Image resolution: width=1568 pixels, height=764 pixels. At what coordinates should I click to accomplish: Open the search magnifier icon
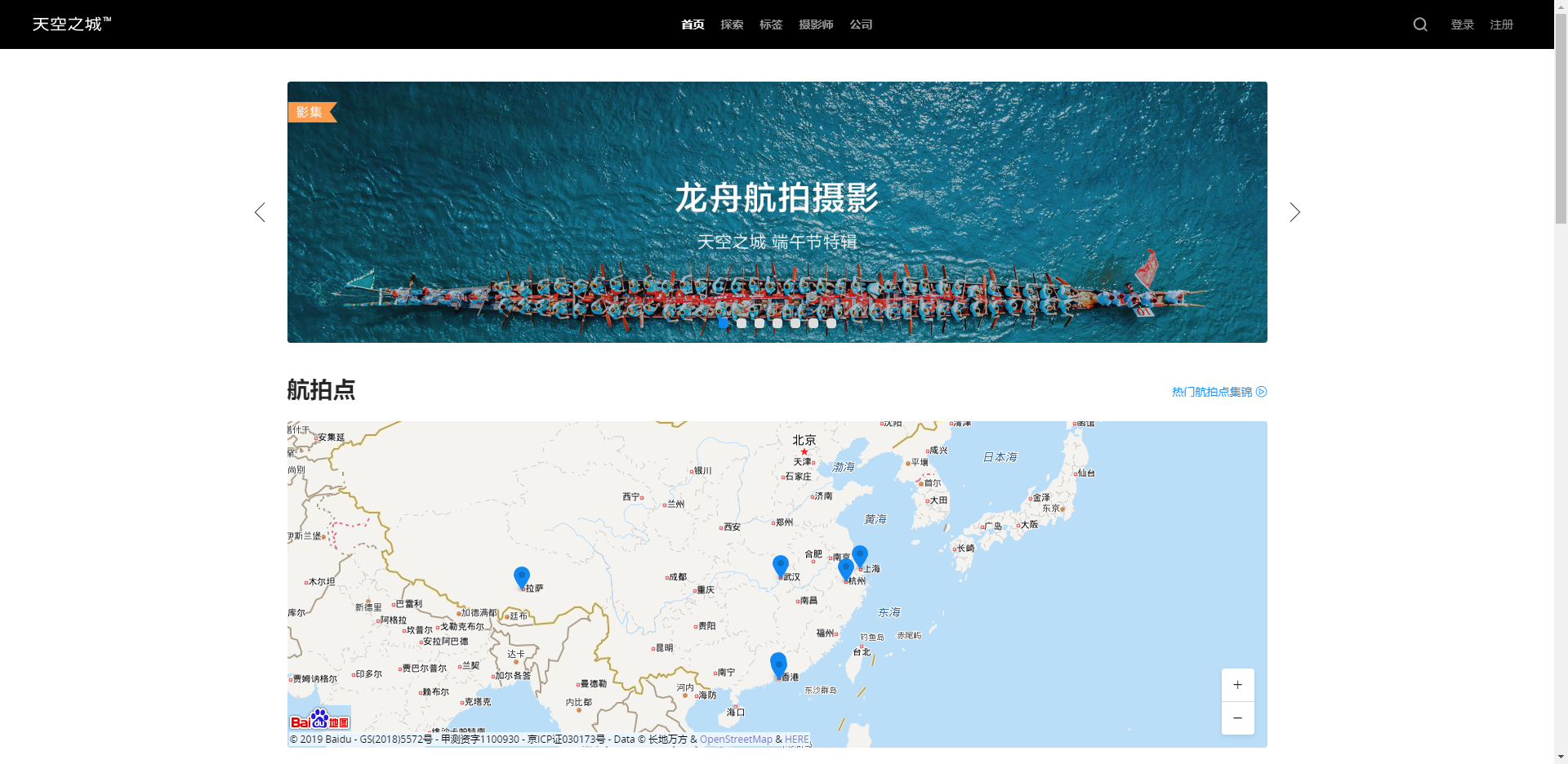[x=1420, y=24]
